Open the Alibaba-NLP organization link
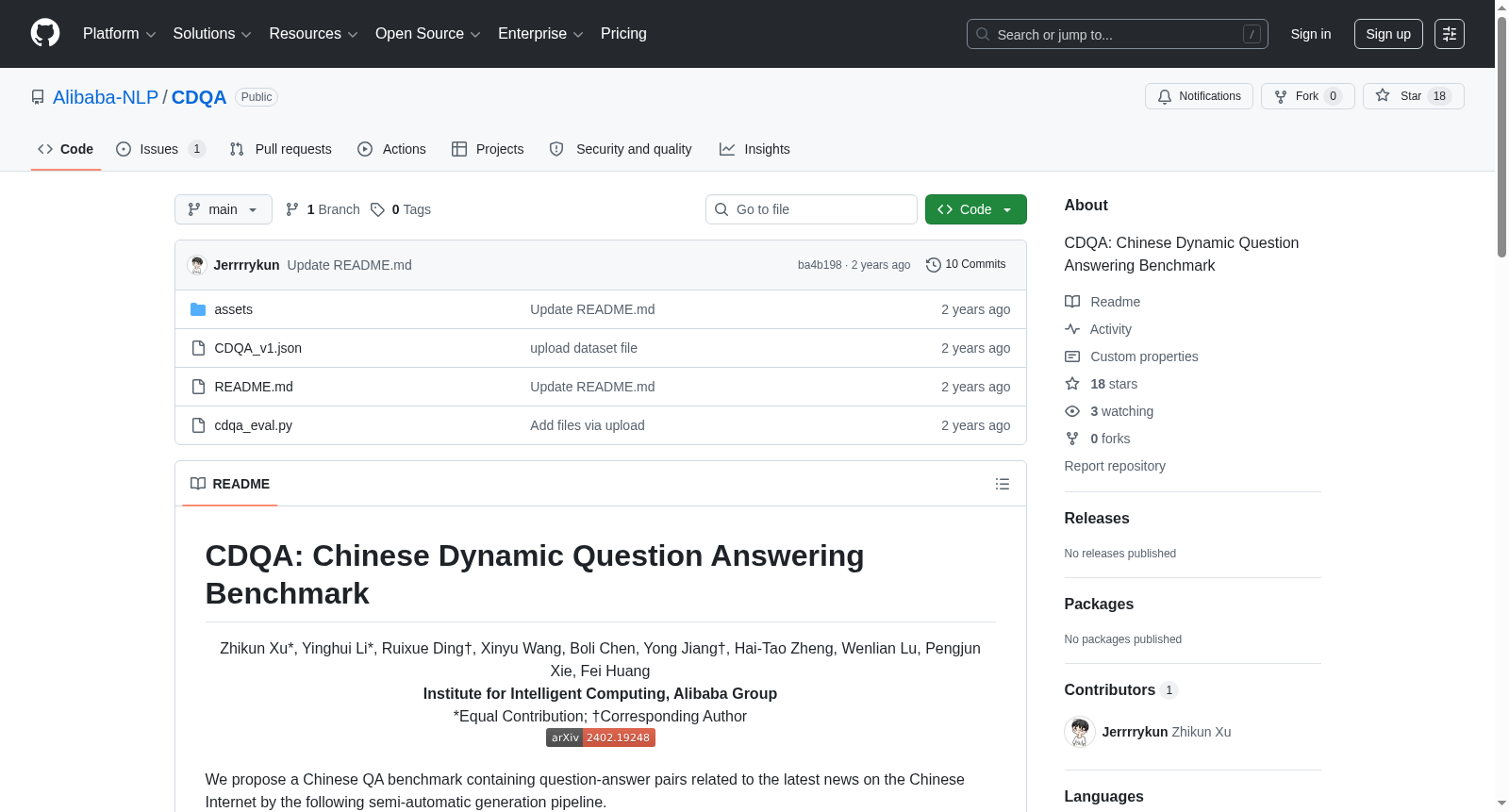Viewport: 1509px width, 812px height. pyautogui.click(x=106, y=97)
